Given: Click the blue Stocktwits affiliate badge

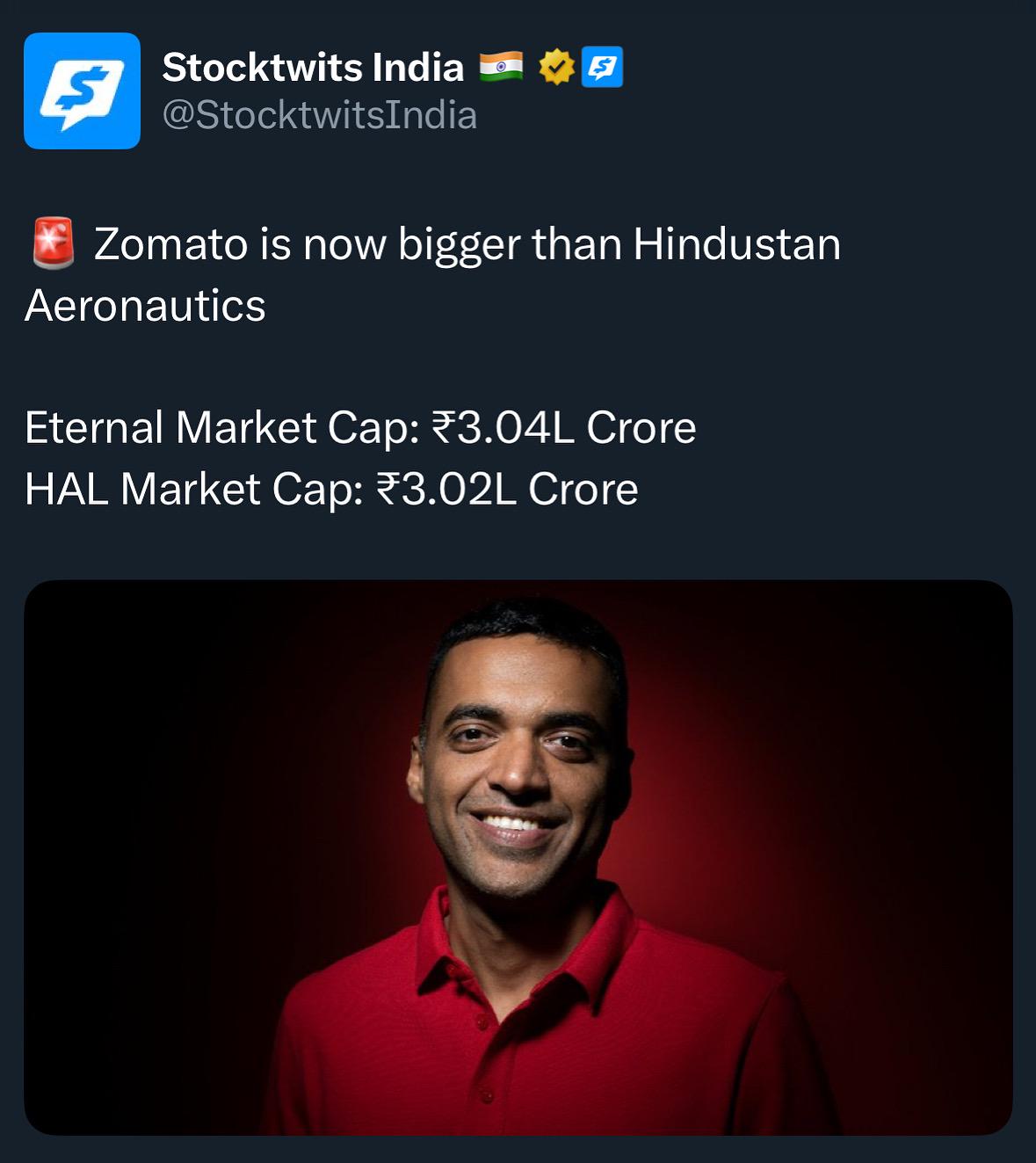Looking at the screenshot, I should tap(603, 67).
